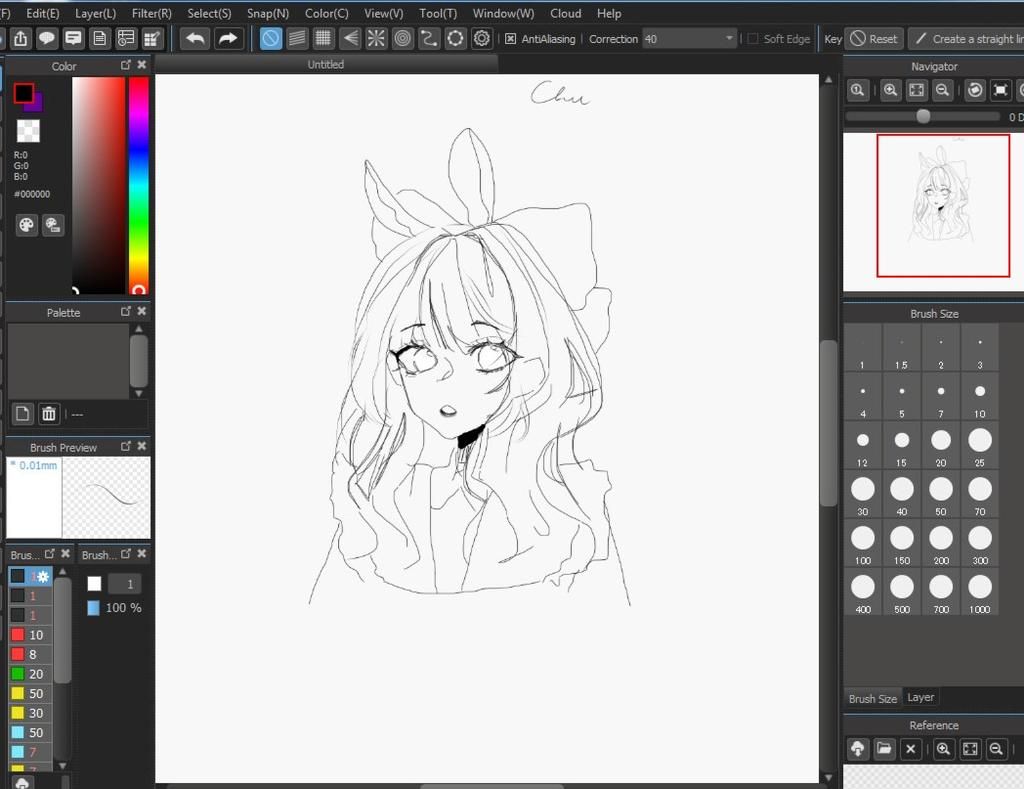1024x789 pixels.
Task: Select the transparent color checker swatch
Action: click(27, 131)
